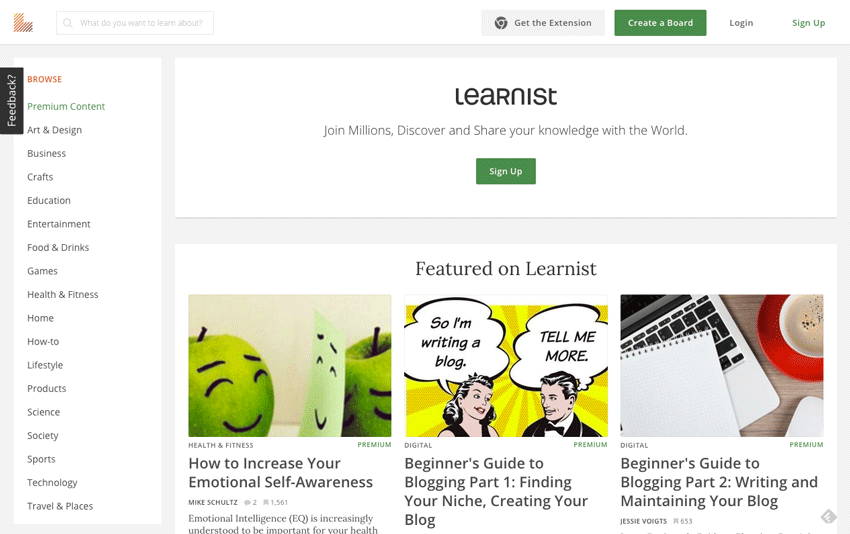Click the diamond badge icon at the bottom right corner
The height and width of the screenshot is (534, 850).
pos(828,516)
